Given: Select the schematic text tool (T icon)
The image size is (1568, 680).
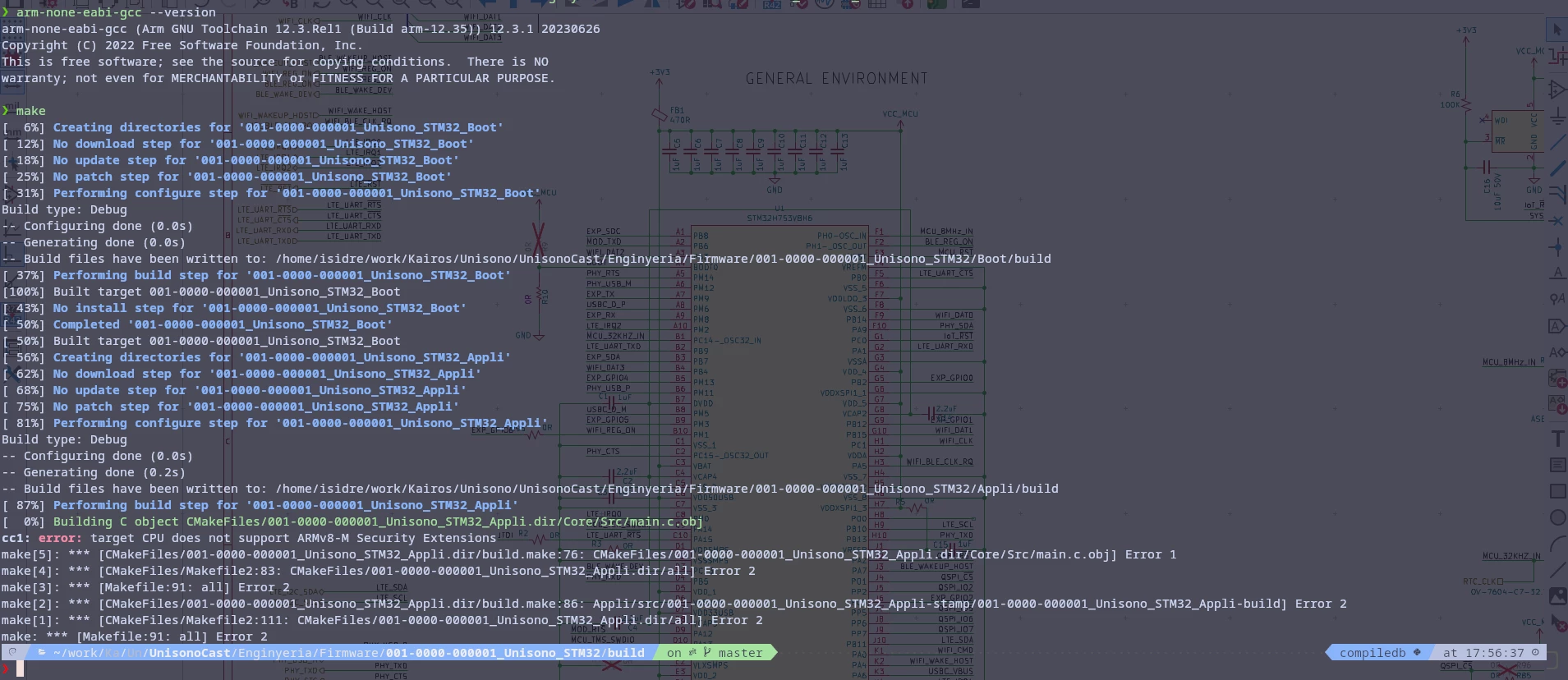Looking at the screenshot, I should [1557, 439].
